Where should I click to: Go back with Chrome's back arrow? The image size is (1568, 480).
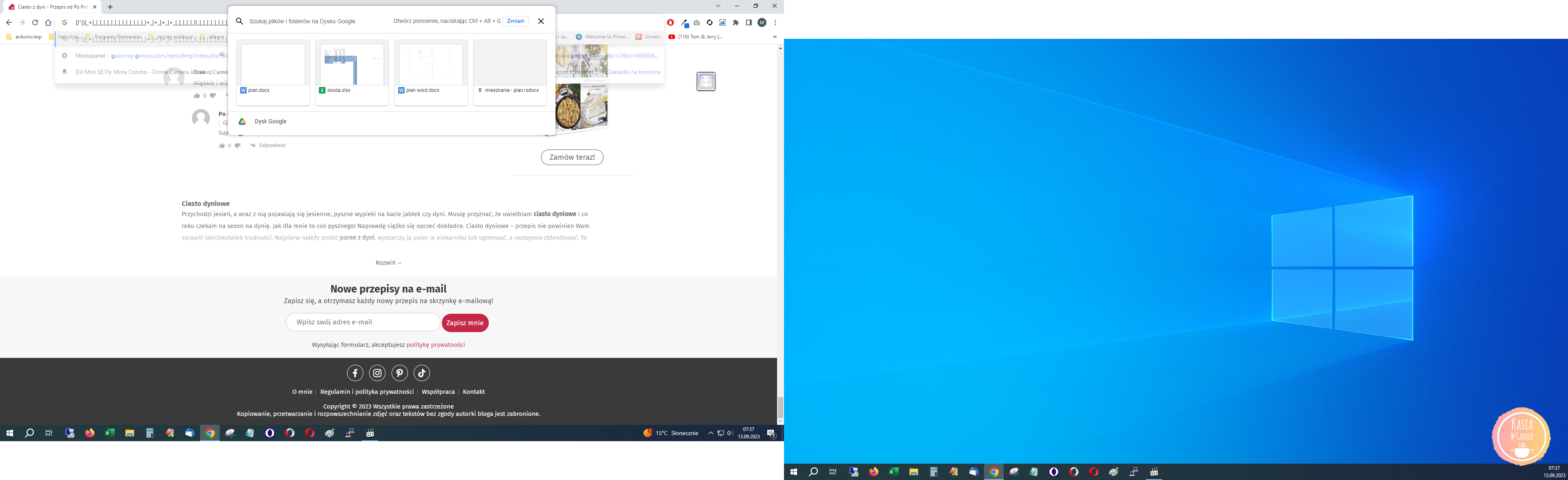pyautogui.click(x=9, y=22)
